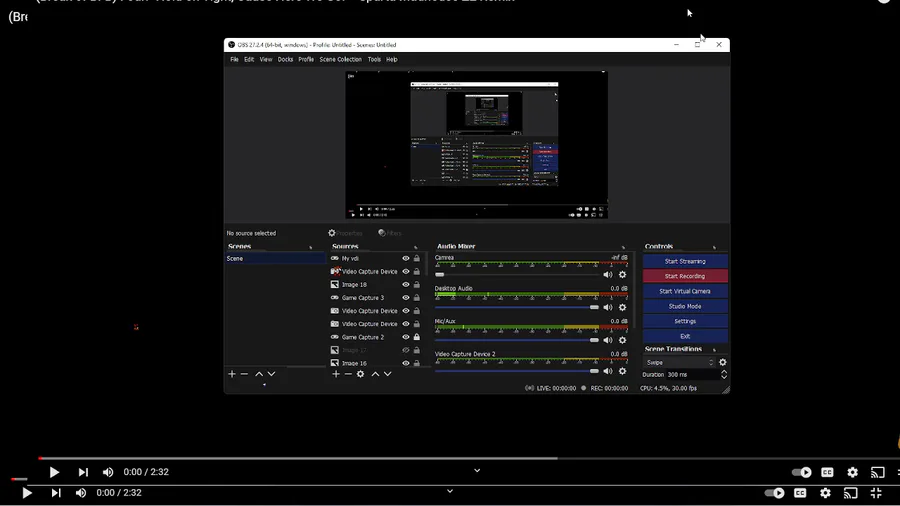Toggle visibility of My vdi source

406,259
